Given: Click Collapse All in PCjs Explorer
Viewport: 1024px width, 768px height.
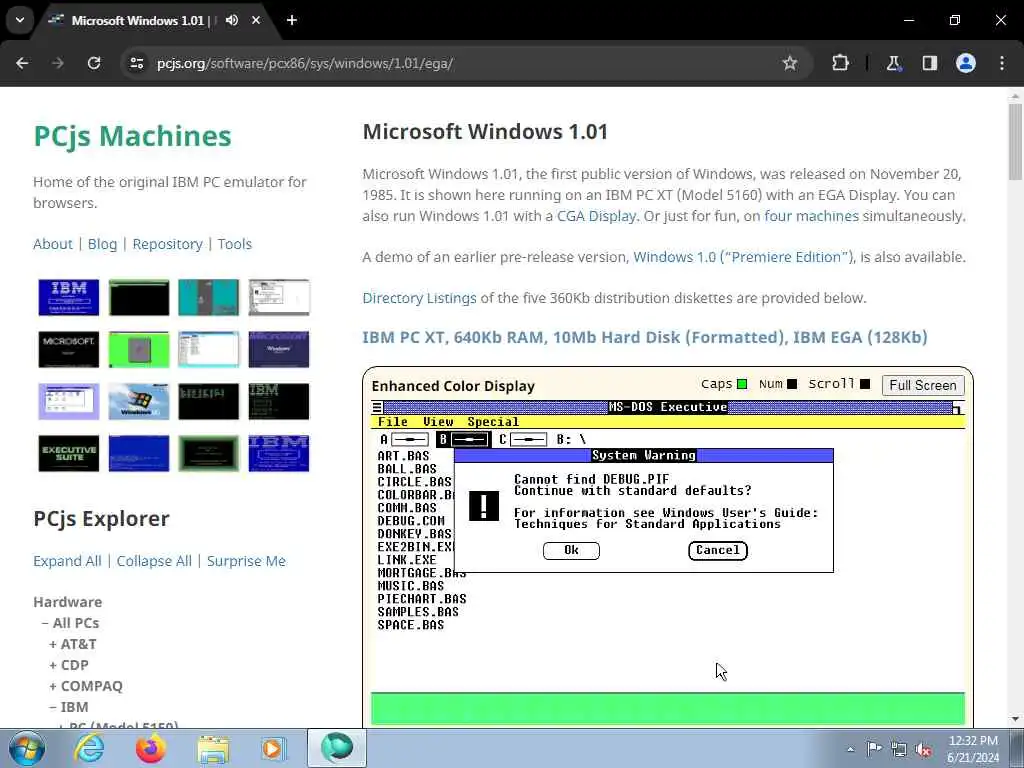Looking at the screenshot, I should (x=154, y=561).
